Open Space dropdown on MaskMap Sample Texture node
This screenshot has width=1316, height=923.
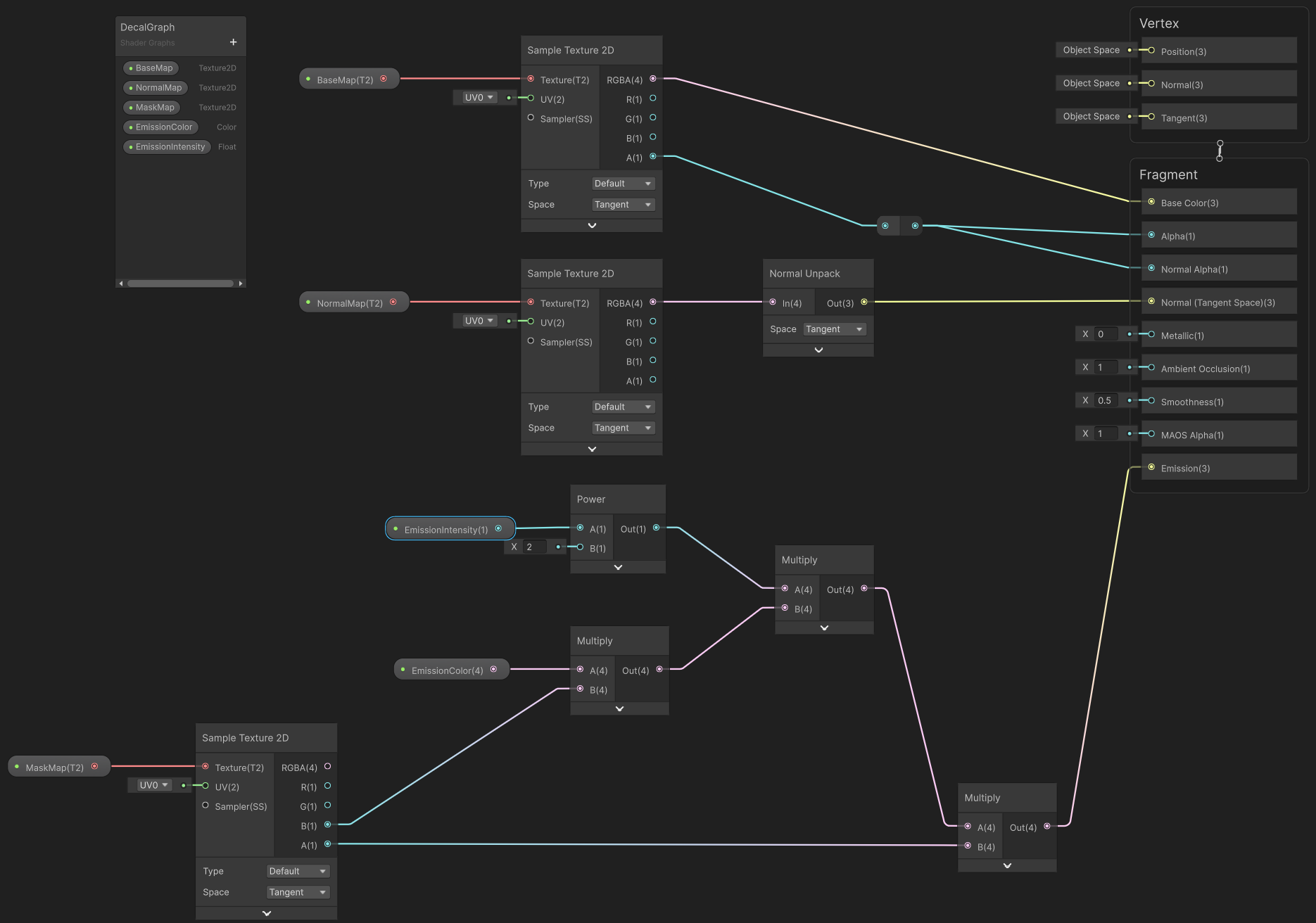(x=298, y=892)
